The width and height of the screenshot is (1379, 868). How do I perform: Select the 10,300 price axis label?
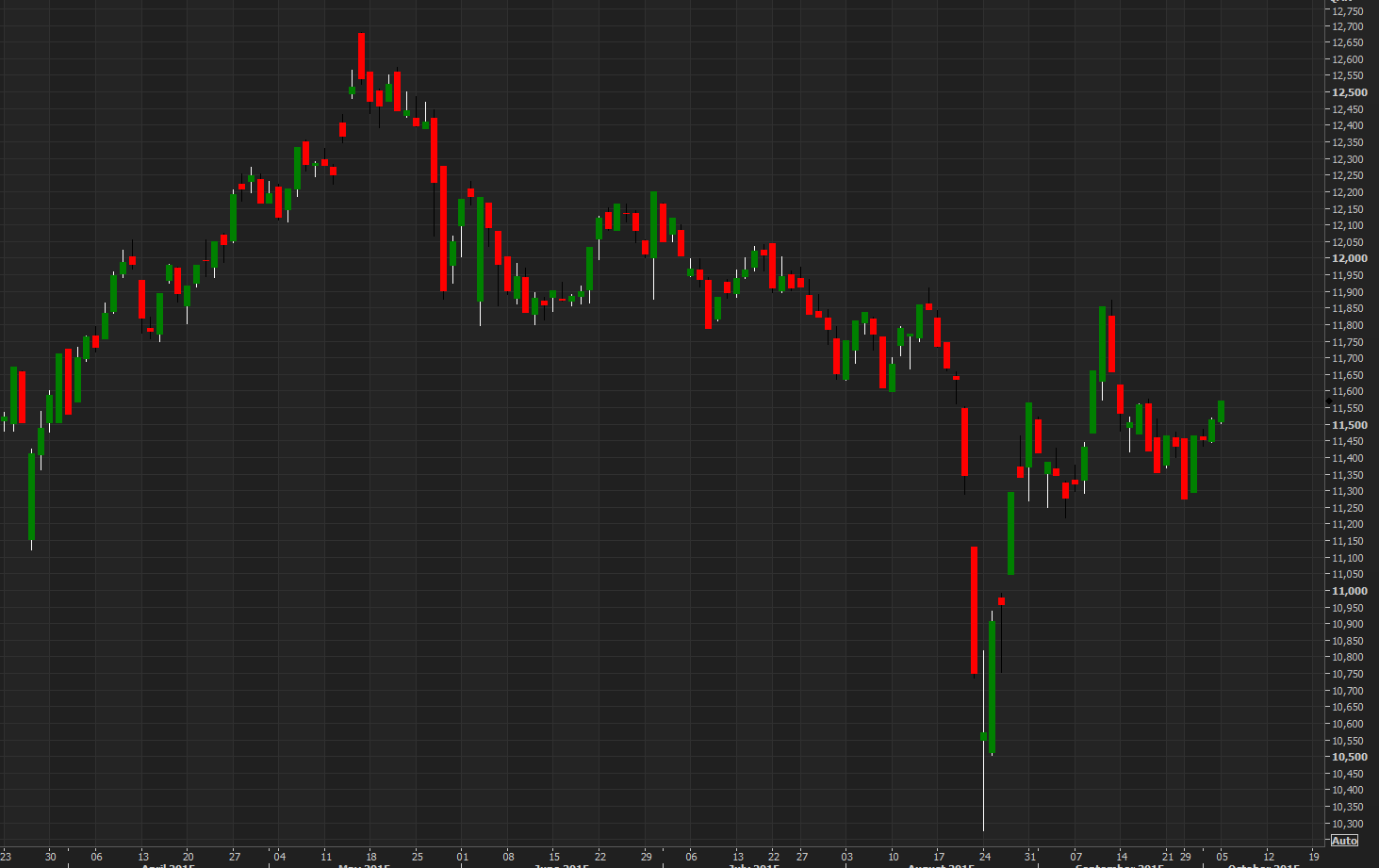1347,824
